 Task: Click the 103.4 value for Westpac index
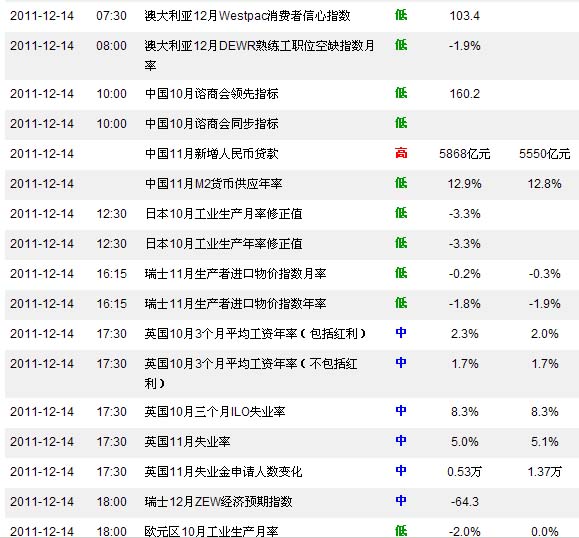pyautogui.click(x=465, y=16)
